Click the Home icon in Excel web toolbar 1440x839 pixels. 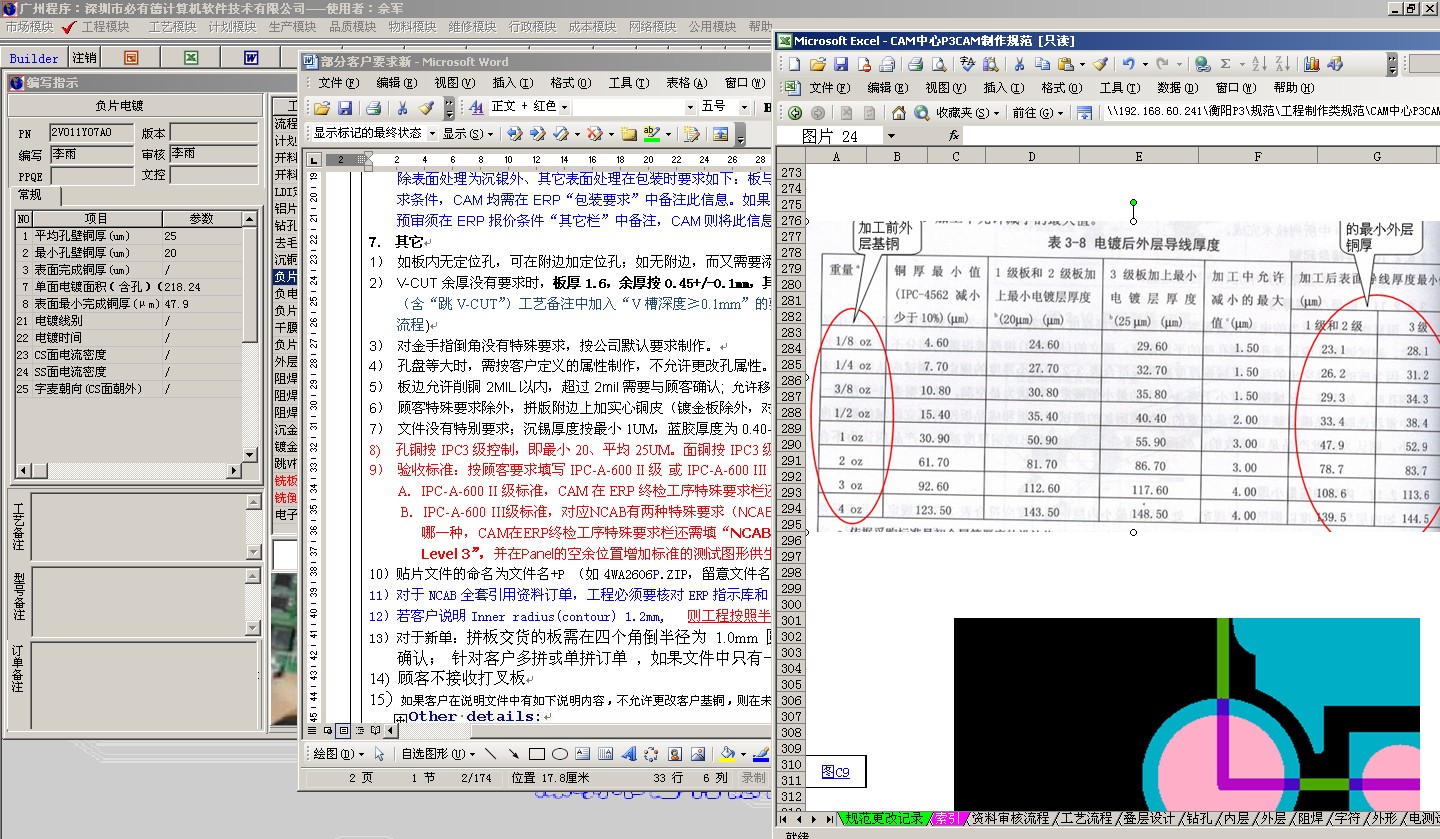coord(898,113)
